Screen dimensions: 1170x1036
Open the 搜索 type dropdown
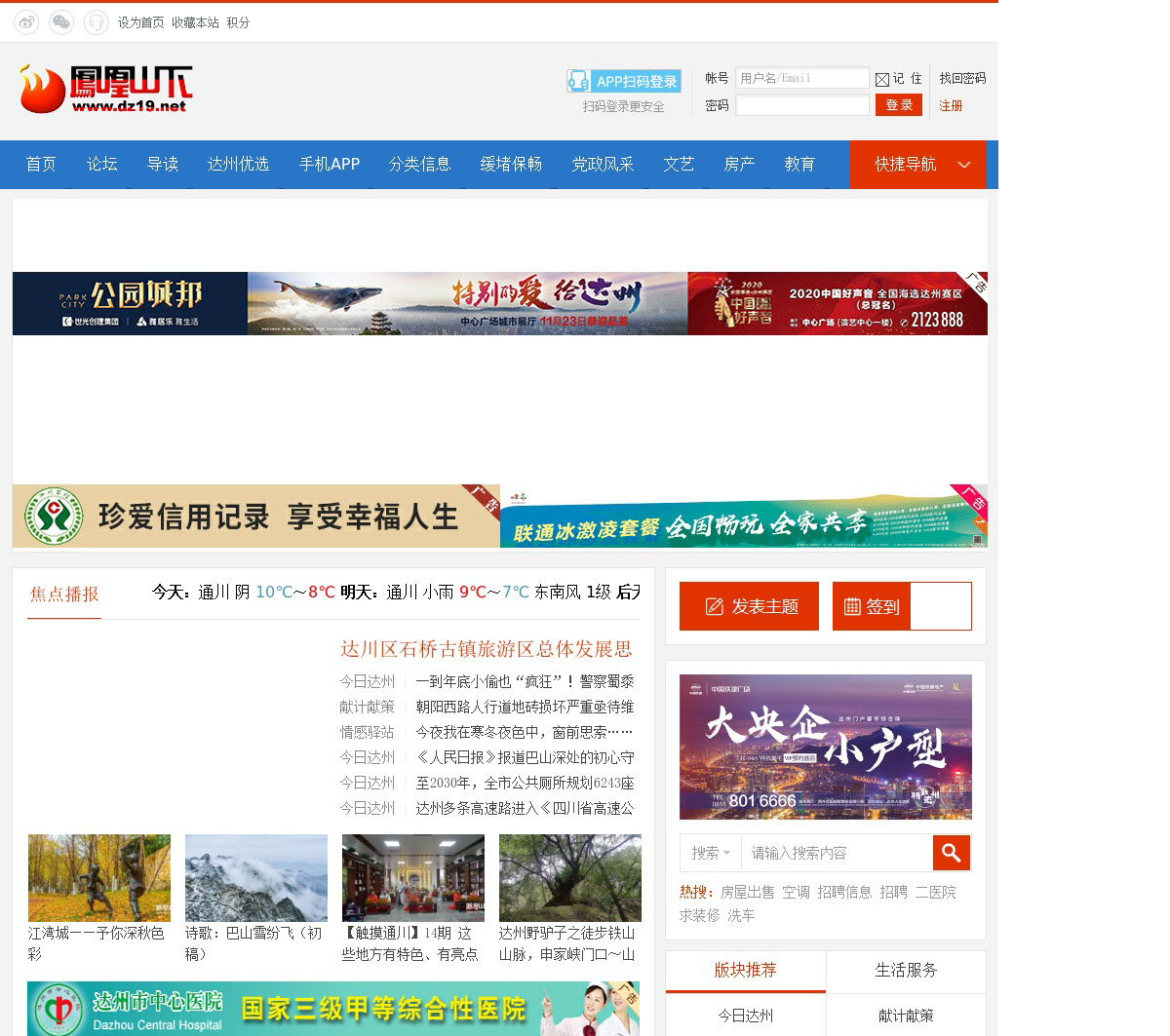coord(711,853)
